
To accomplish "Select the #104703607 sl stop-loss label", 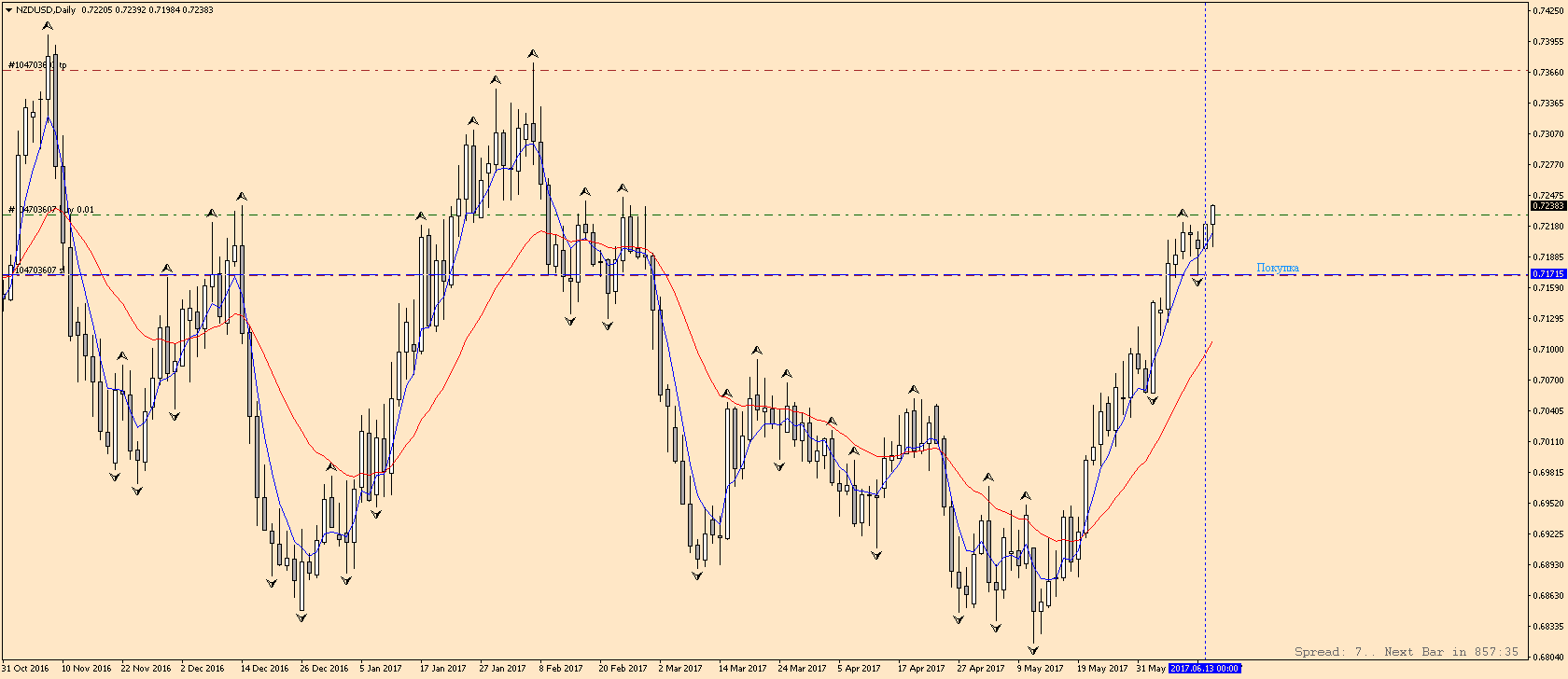I will (37, 270).
